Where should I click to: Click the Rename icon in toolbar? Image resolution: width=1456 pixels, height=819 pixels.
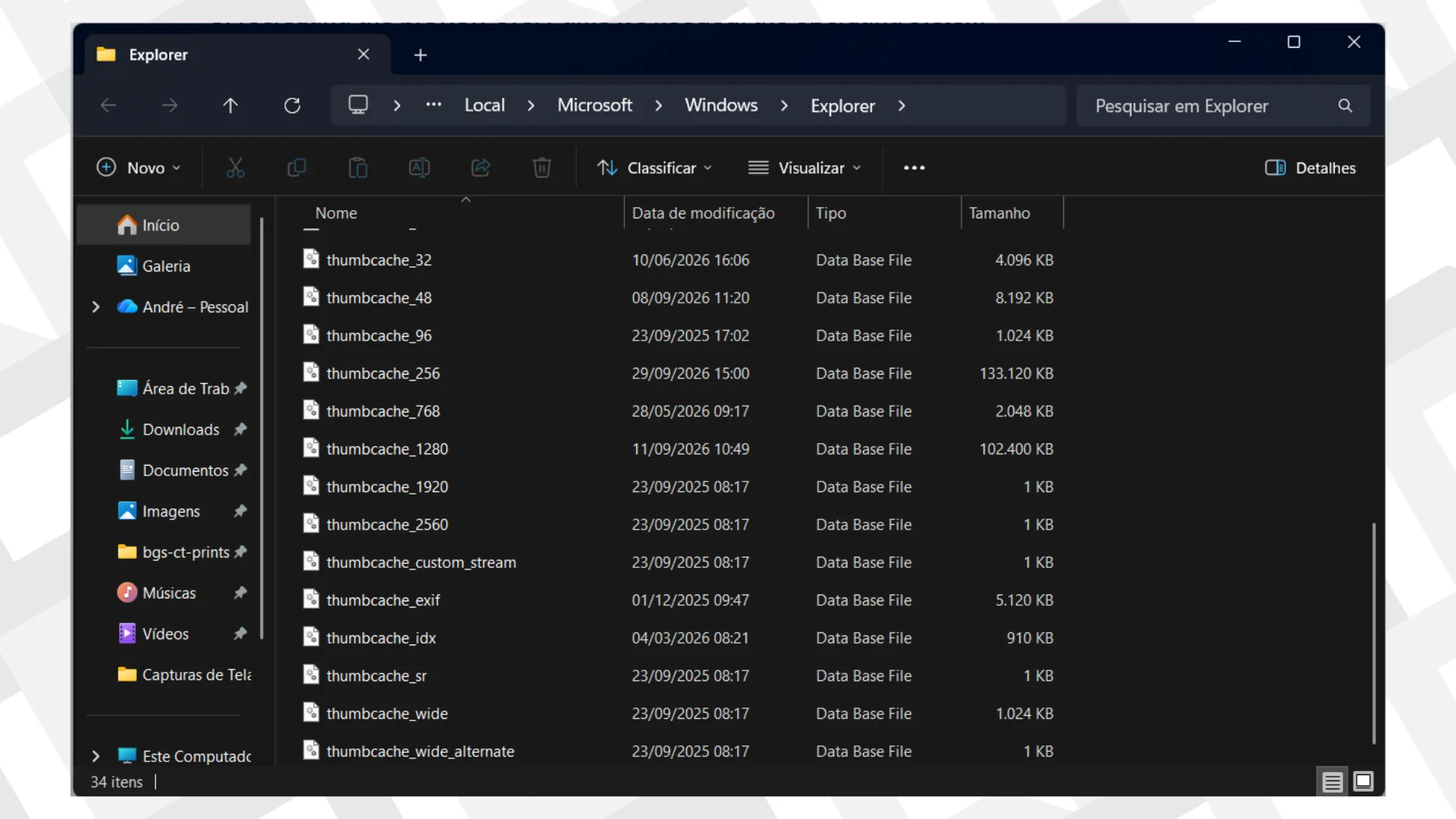(419, 168)
